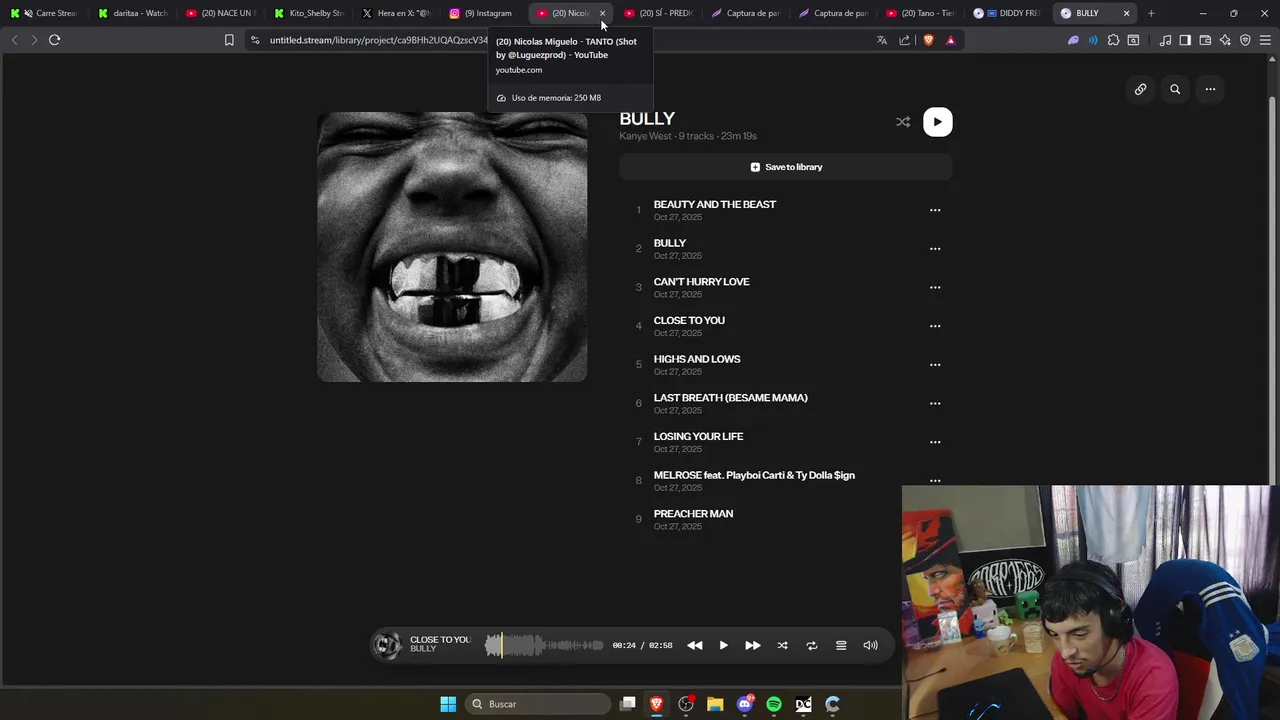
Task: Open the play queue list icon
Action: pos(841,645)
